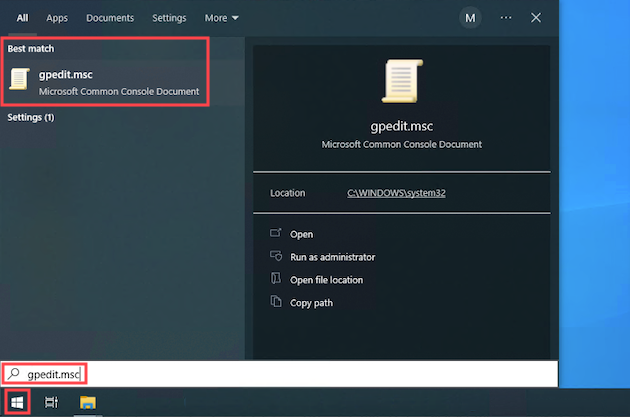The image size is (630, 417).
Task: Close the search panel with X
Action: point(536,18)
